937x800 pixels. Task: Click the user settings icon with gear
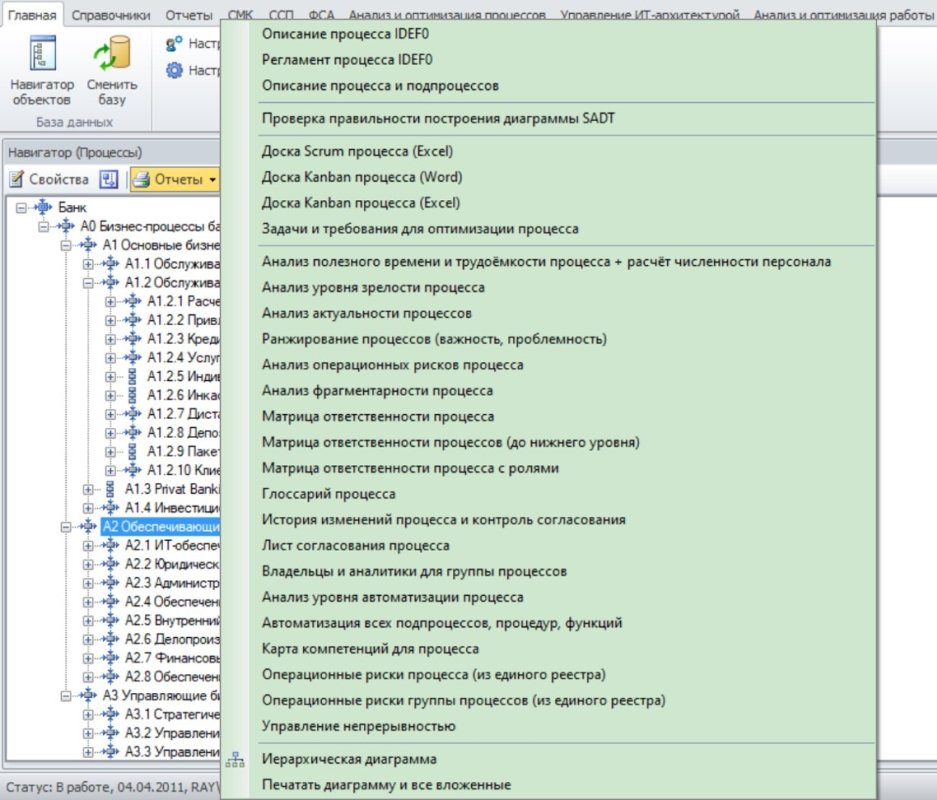coord(174,44)
